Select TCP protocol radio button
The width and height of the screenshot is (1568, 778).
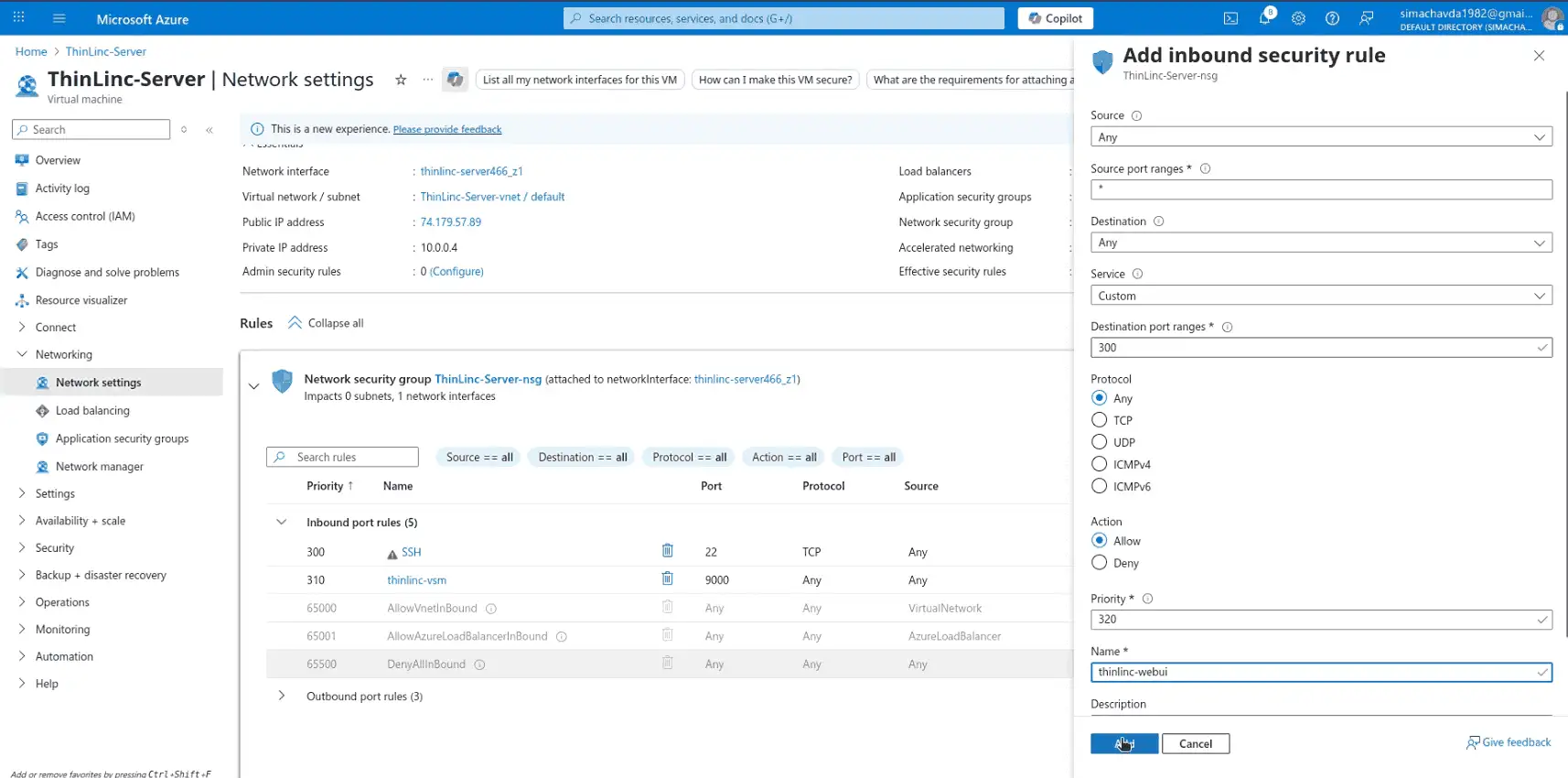(1100, 420)
